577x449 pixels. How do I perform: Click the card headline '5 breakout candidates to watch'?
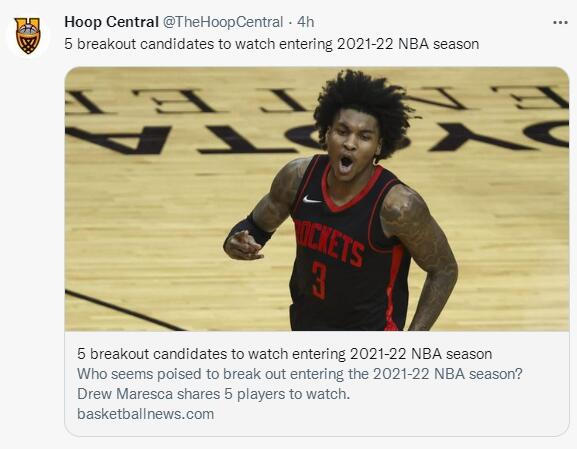tap(284, 354)
